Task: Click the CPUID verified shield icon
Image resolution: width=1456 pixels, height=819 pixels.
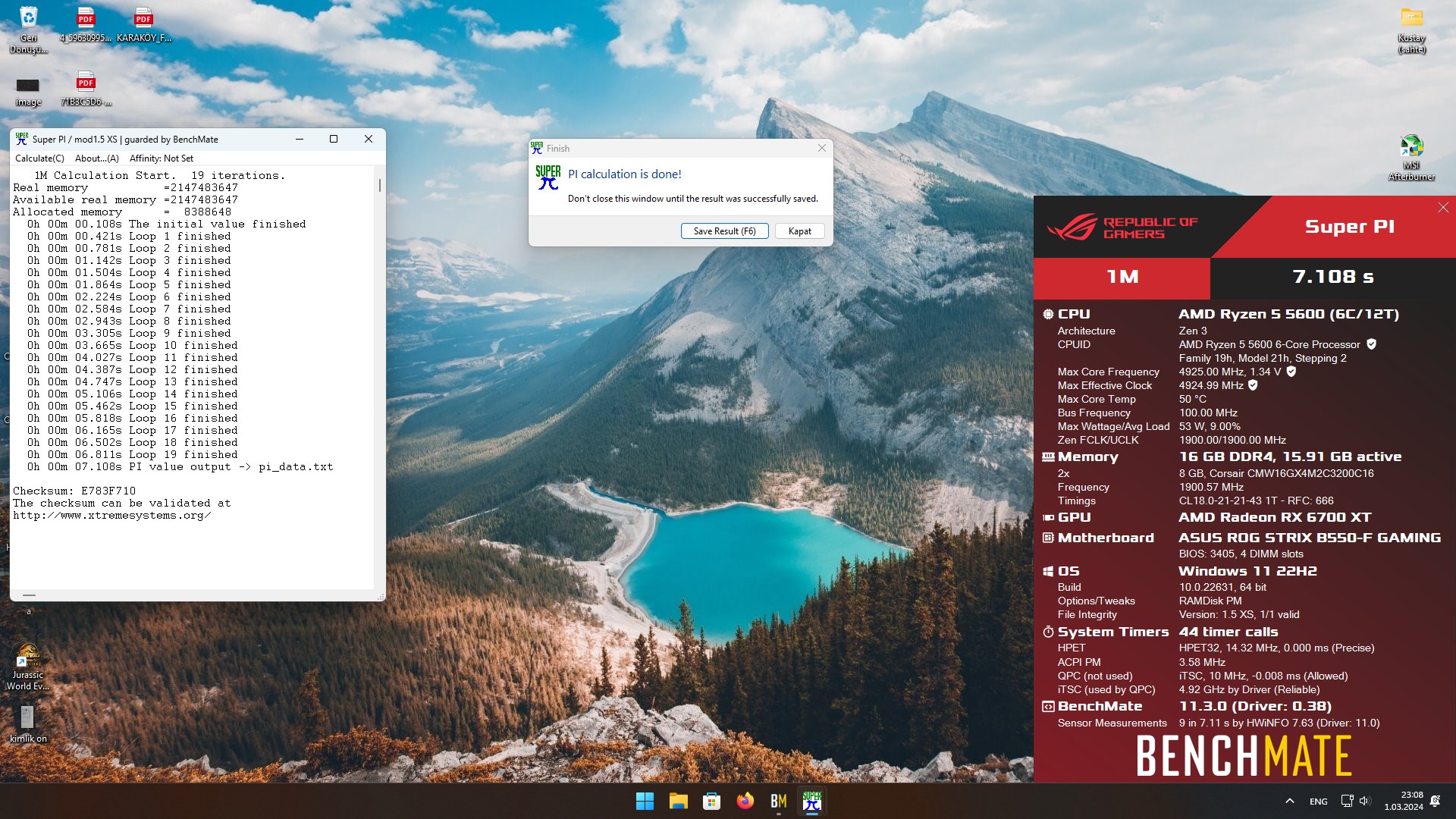Action: click(x=1371, y=344)
